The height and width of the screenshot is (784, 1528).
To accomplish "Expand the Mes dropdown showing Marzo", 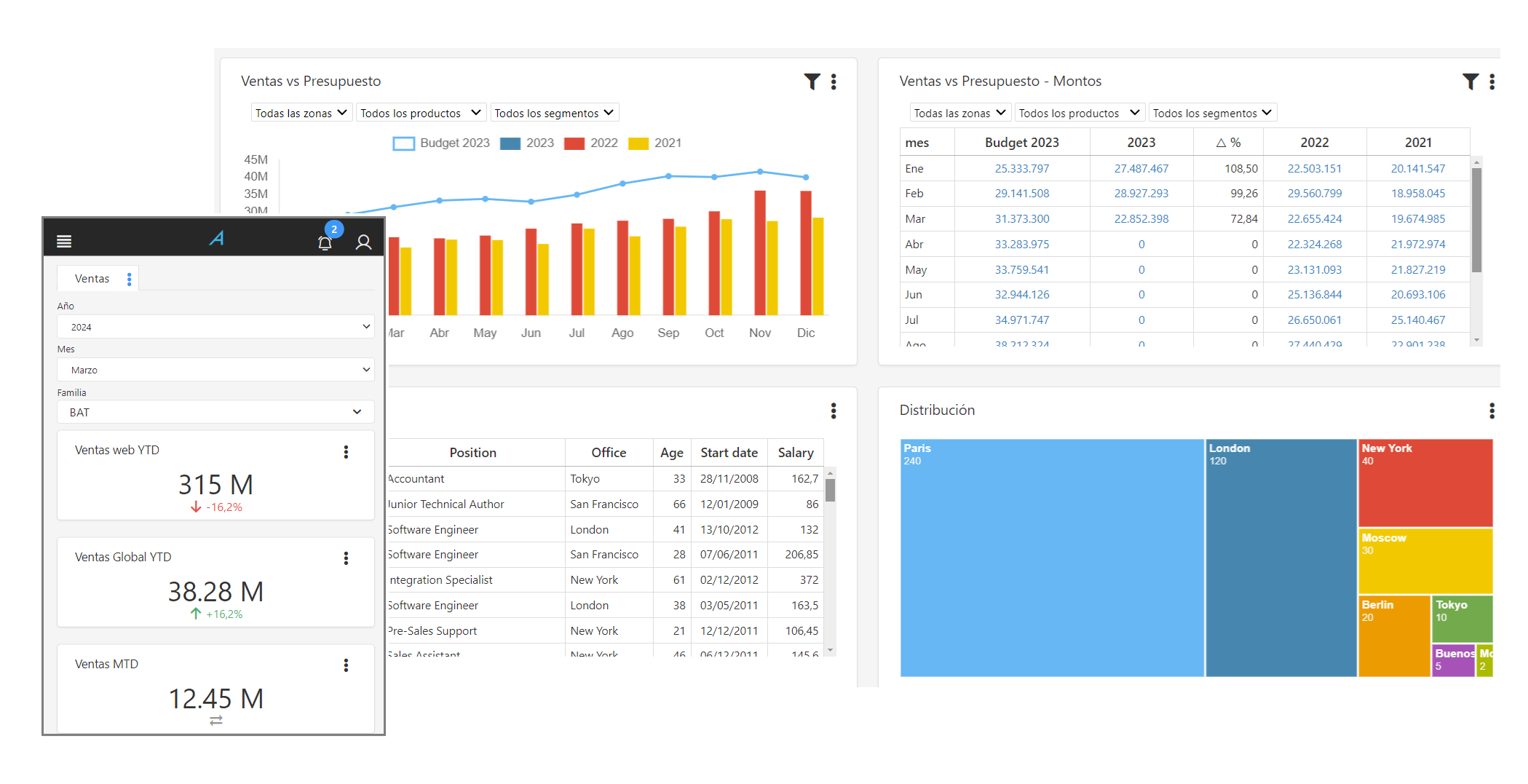I will (x=215, y=370).
